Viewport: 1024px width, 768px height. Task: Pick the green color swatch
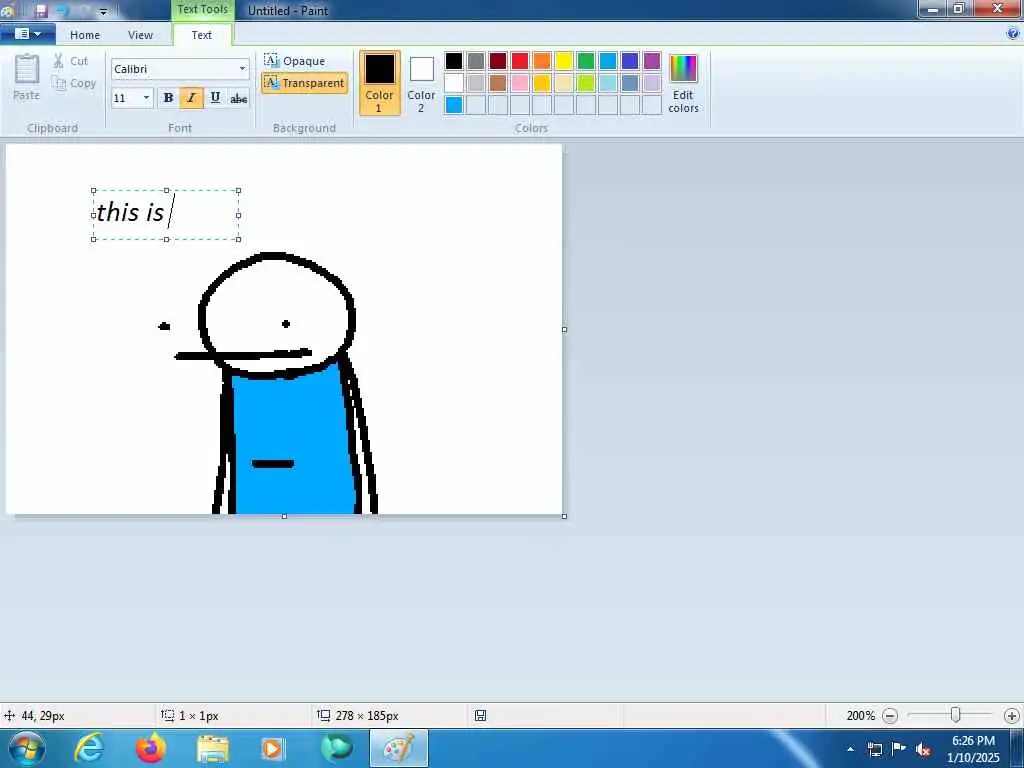click(x=586, y=61)
